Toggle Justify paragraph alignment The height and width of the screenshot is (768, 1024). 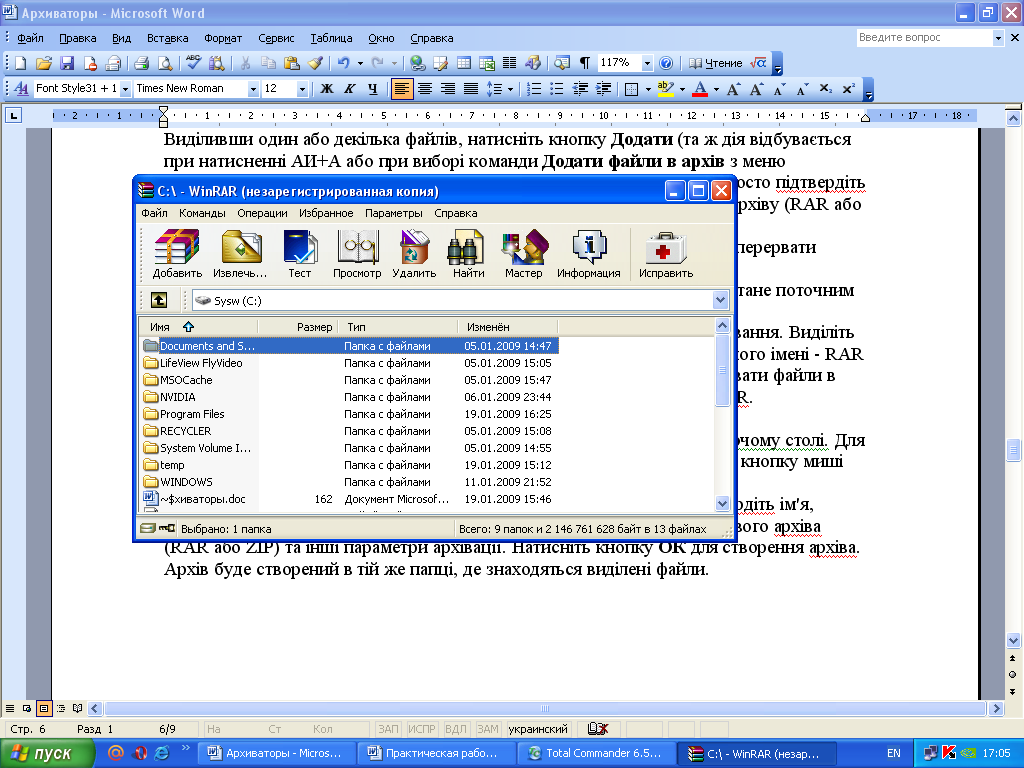point(470,89)
